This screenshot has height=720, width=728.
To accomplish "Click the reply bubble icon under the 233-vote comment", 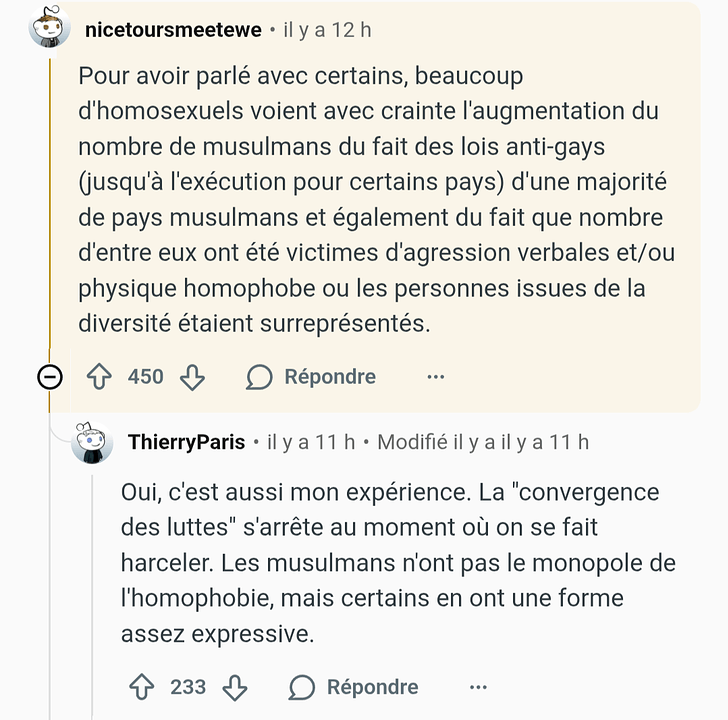I will 302,687.
